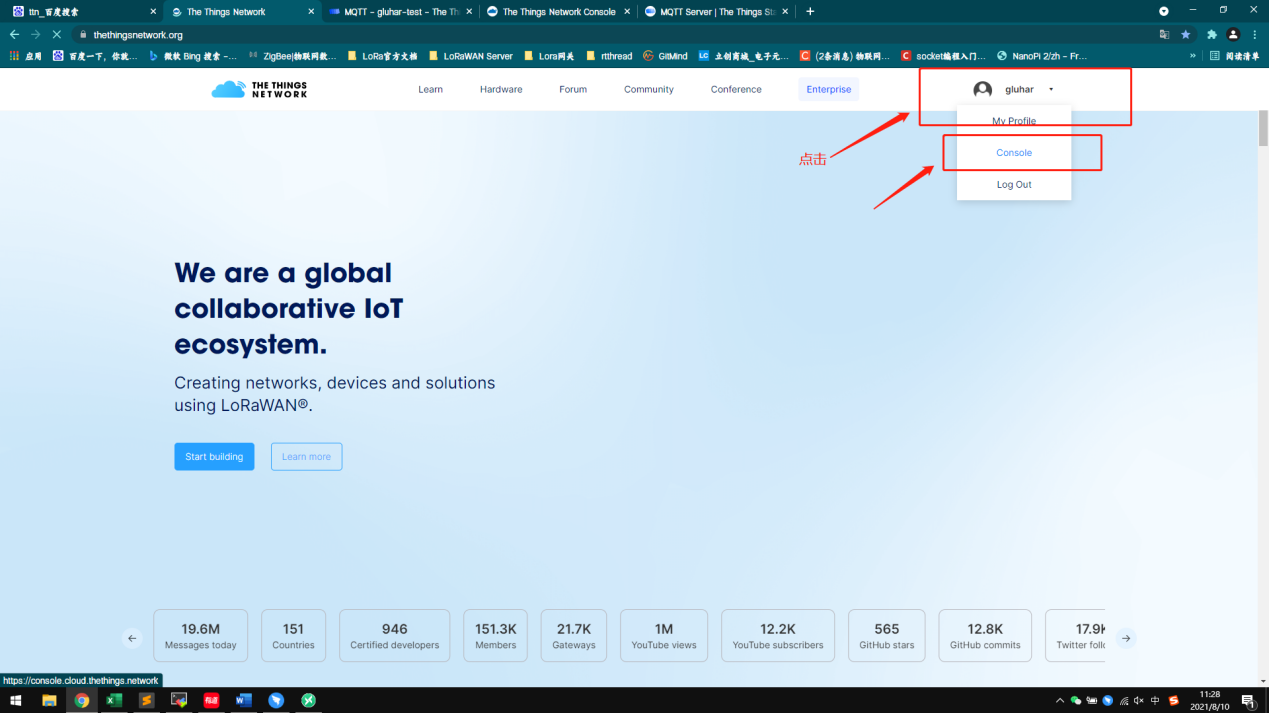Open the browser extensions puzzle icon
Screen dimensions: 1269x713
[x=1212, y=34]
